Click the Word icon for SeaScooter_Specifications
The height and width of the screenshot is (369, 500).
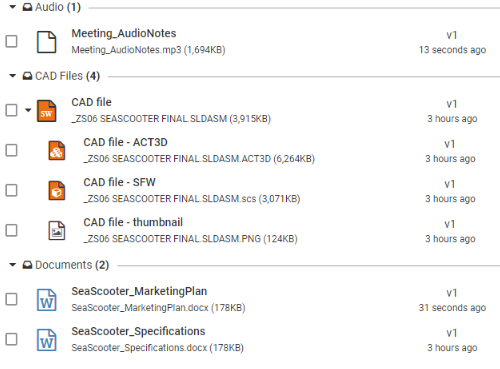(46, 340)
